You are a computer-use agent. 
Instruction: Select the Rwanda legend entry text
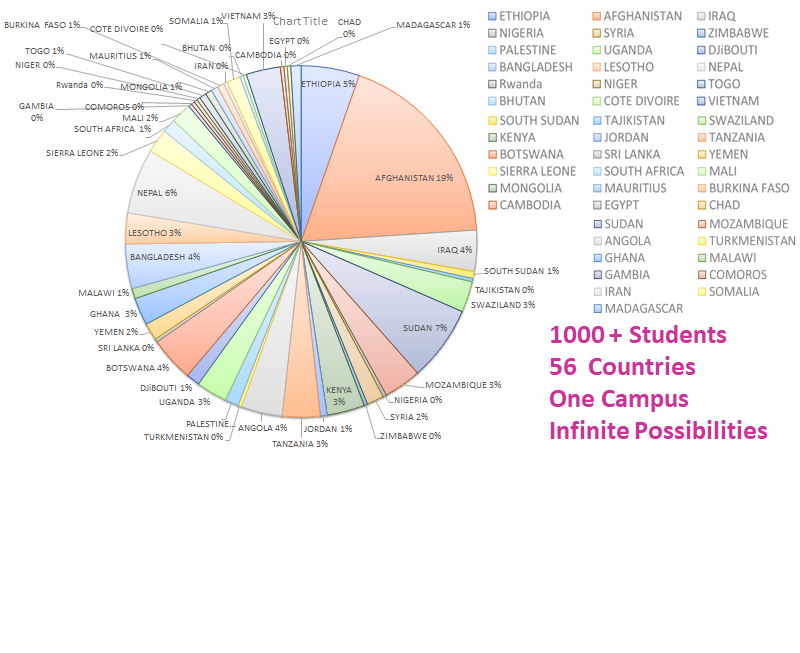coord(520,84)
